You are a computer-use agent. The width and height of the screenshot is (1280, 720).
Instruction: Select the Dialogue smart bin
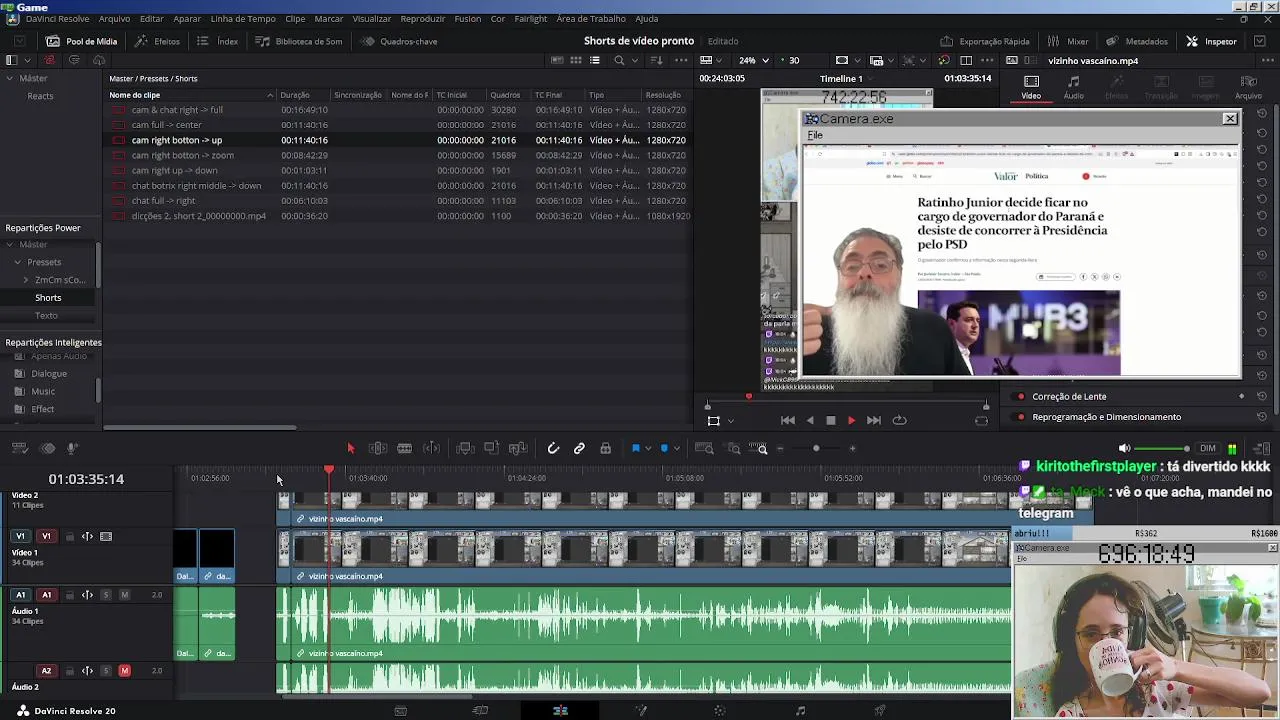[49, 374]
